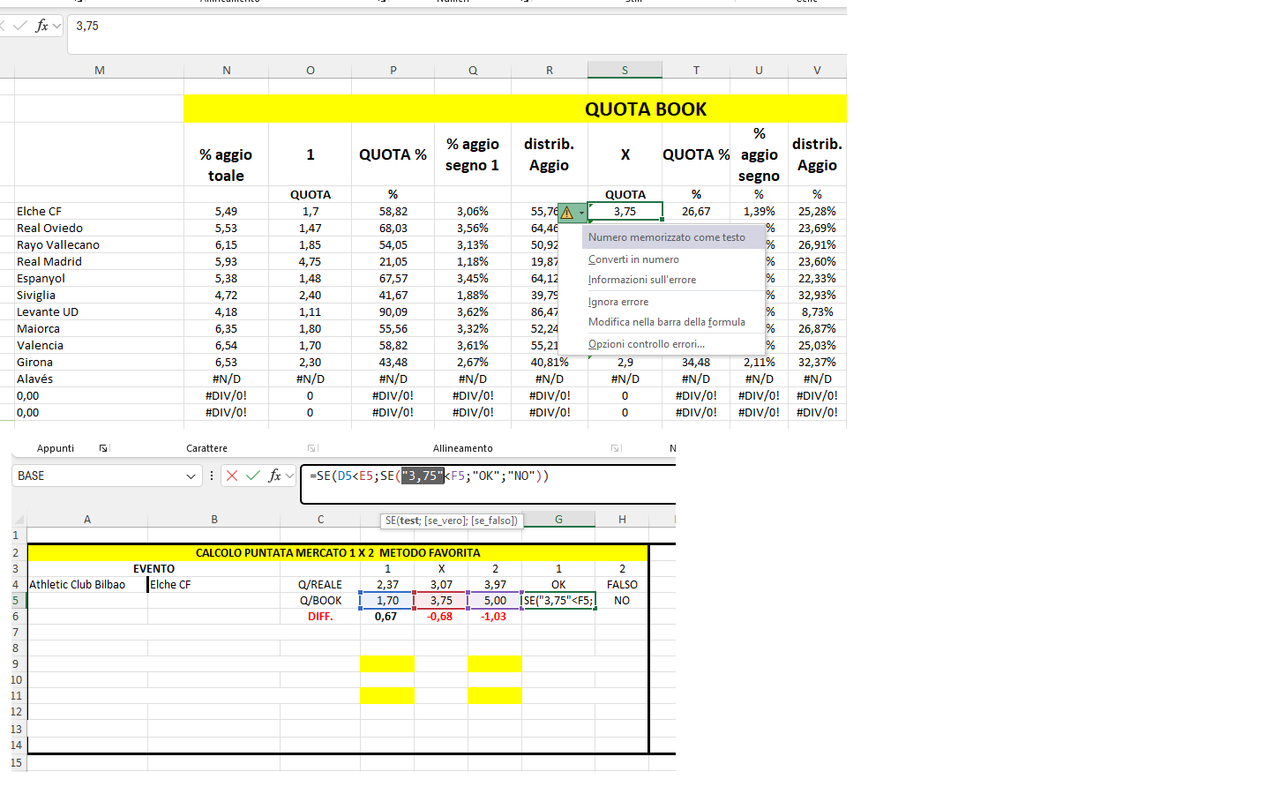Click the 90,09 QUOTA % cell in Levante row
1280x787 pixels.
point(393,312)
